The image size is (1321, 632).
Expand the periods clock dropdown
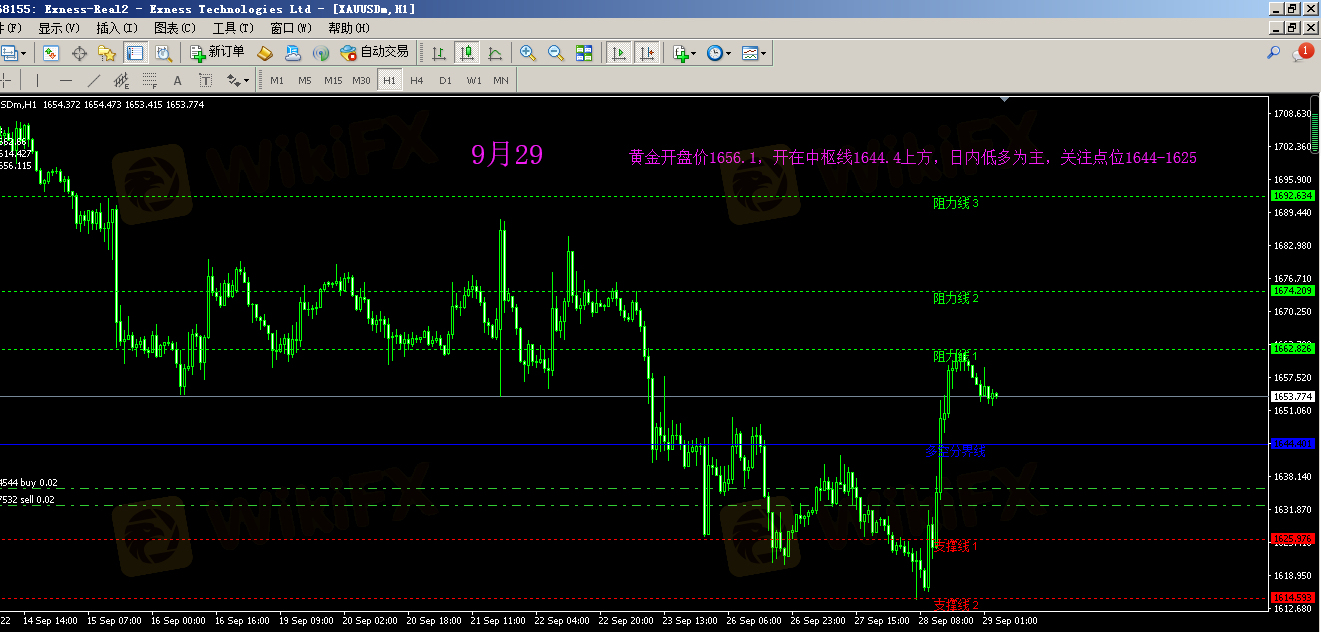[x=729, y=53]
